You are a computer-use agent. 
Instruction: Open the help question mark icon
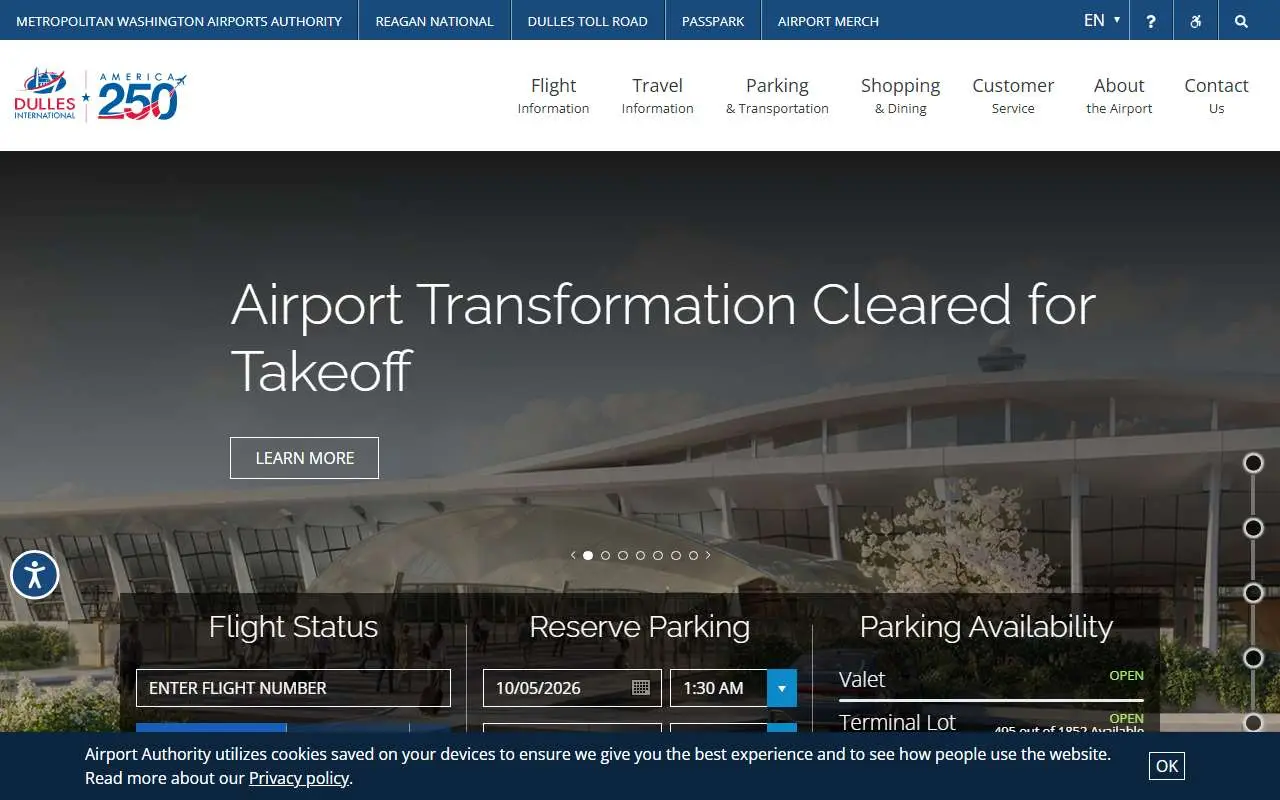click(1151, 21)
